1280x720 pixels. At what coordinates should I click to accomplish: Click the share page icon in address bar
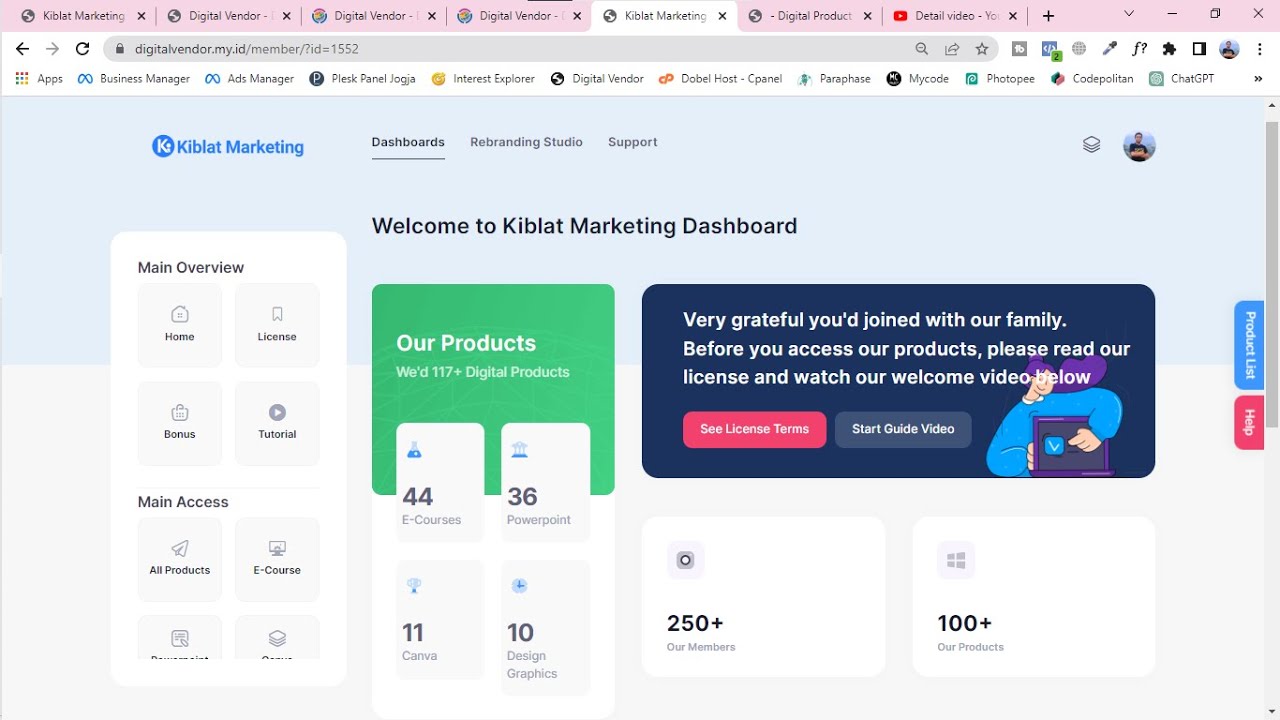[952, 48]
